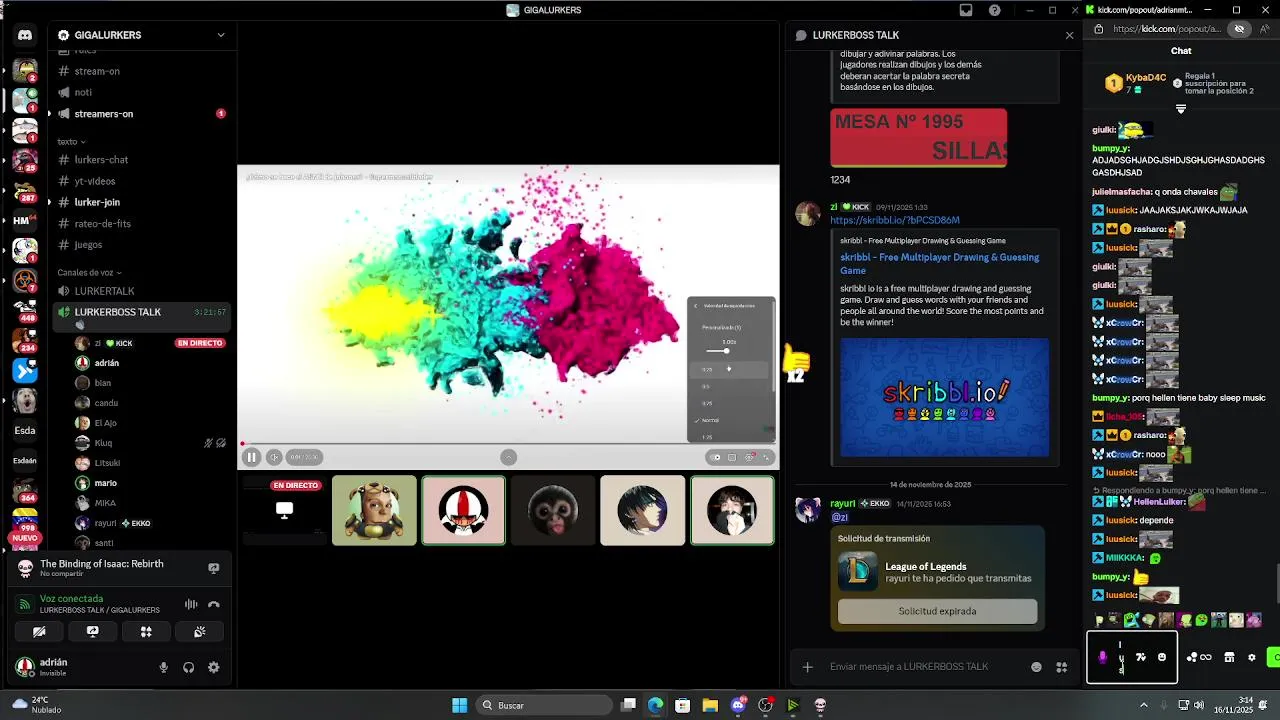Open the HM server icon
1280x720 pixels.
click(x=25, y=220)
